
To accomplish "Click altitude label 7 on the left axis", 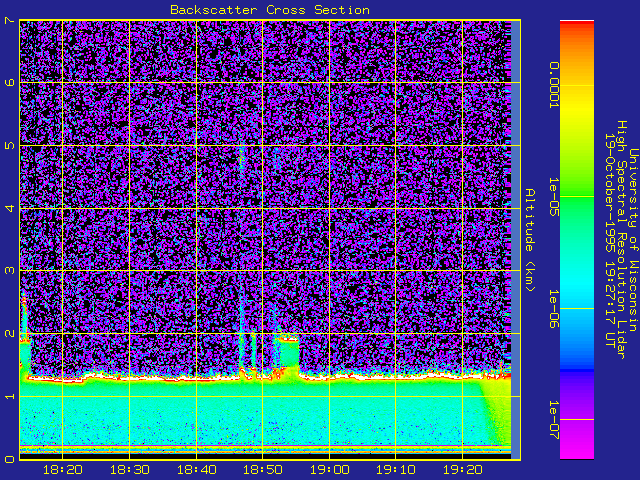I will (x=10, y=20).
